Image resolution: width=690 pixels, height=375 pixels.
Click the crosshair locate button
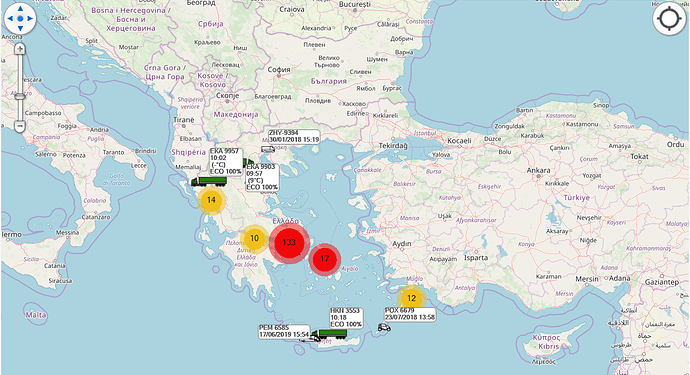(x=669, y=19)
